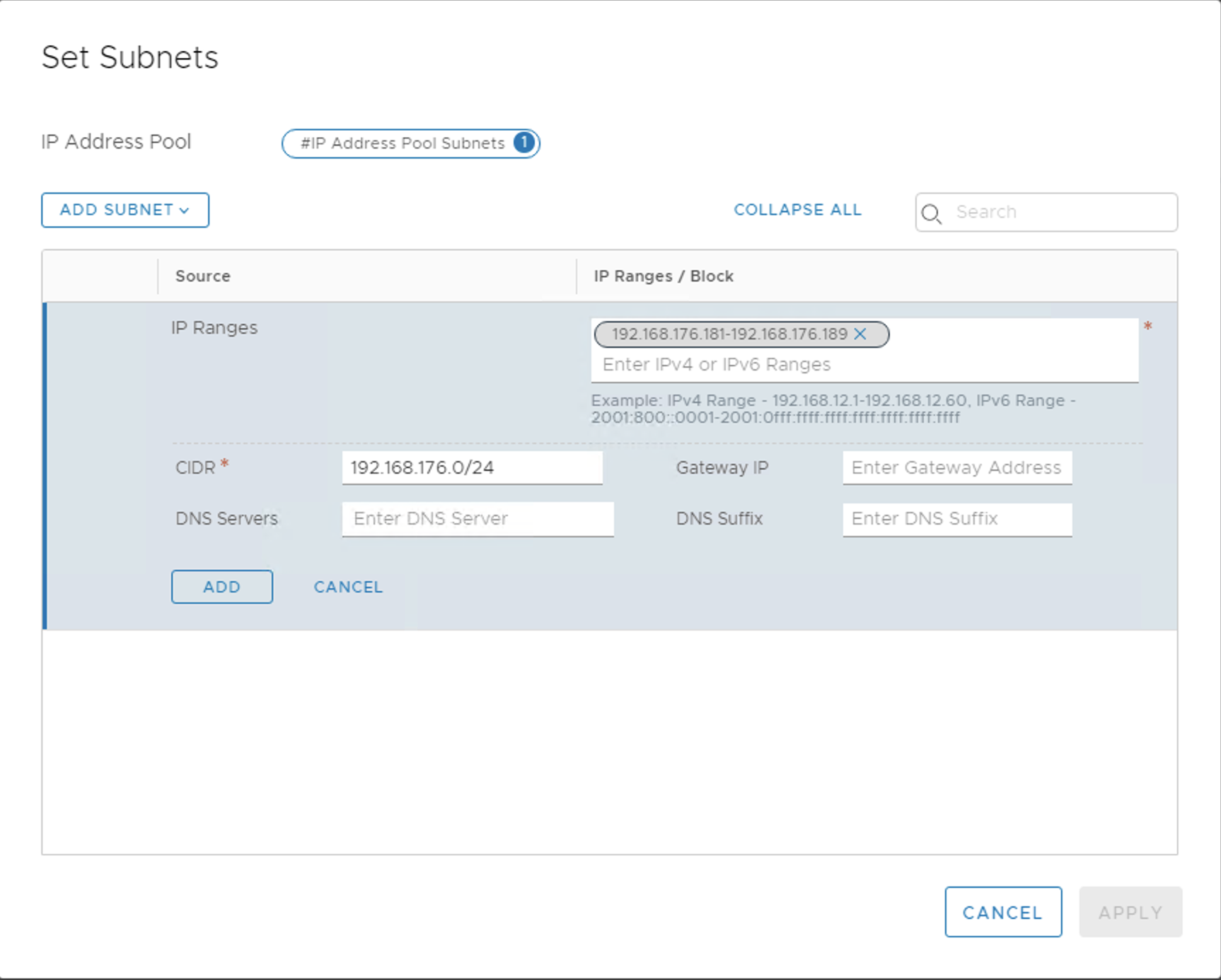Screen dimensions: 1221x980
Task: Collapse all subnet rows with COLLAPSE ALL
Action: [797, 210]
